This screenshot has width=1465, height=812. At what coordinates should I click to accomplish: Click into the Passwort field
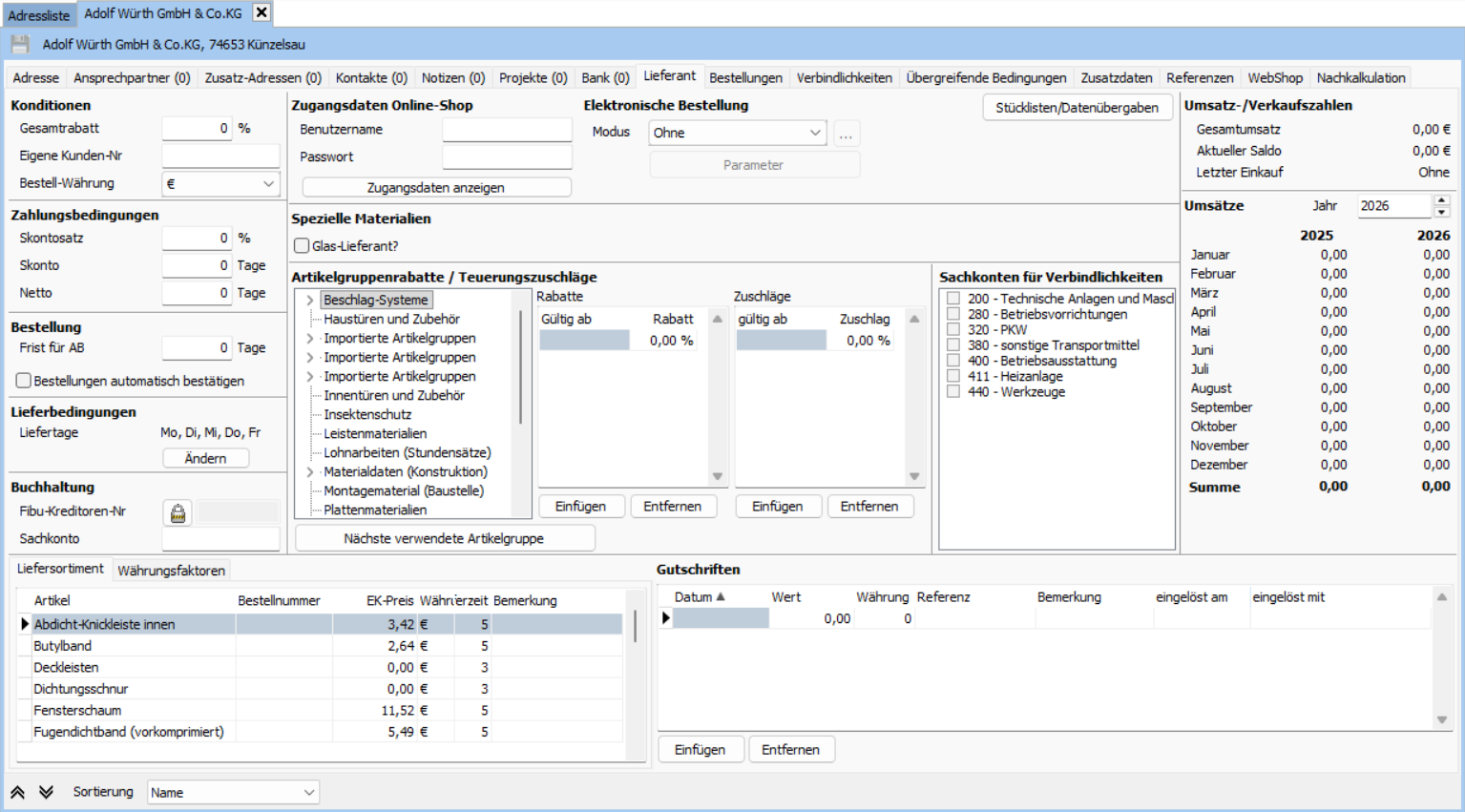click(507, 157)
